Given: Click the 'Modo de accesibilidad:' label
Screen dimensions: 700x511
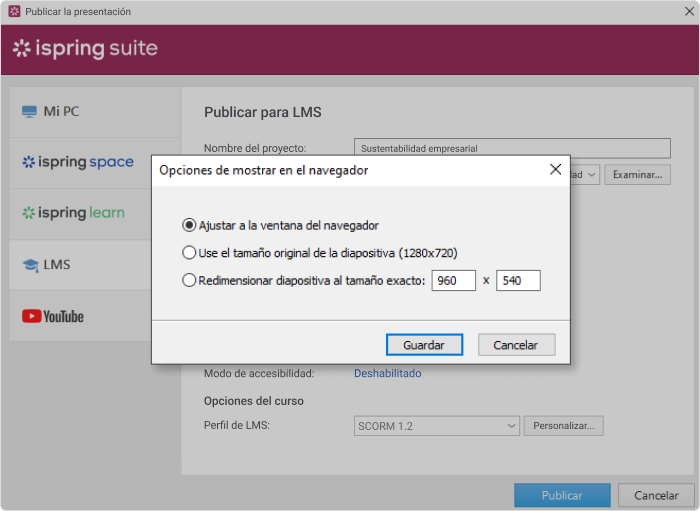Looking at the screenshot, I should [259, 374].
